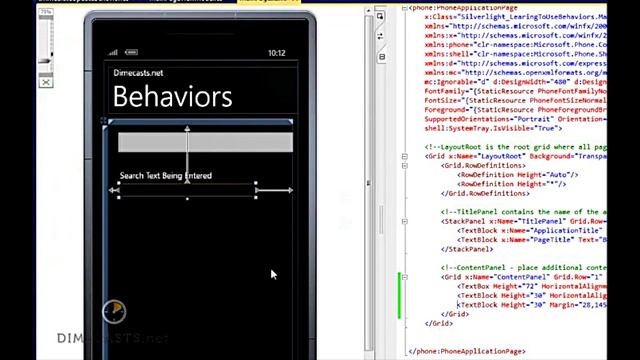Viewport: 640px width, 360px height.
Task: Click RowDefinition Height="Auto" line
Action: point(518,175)
